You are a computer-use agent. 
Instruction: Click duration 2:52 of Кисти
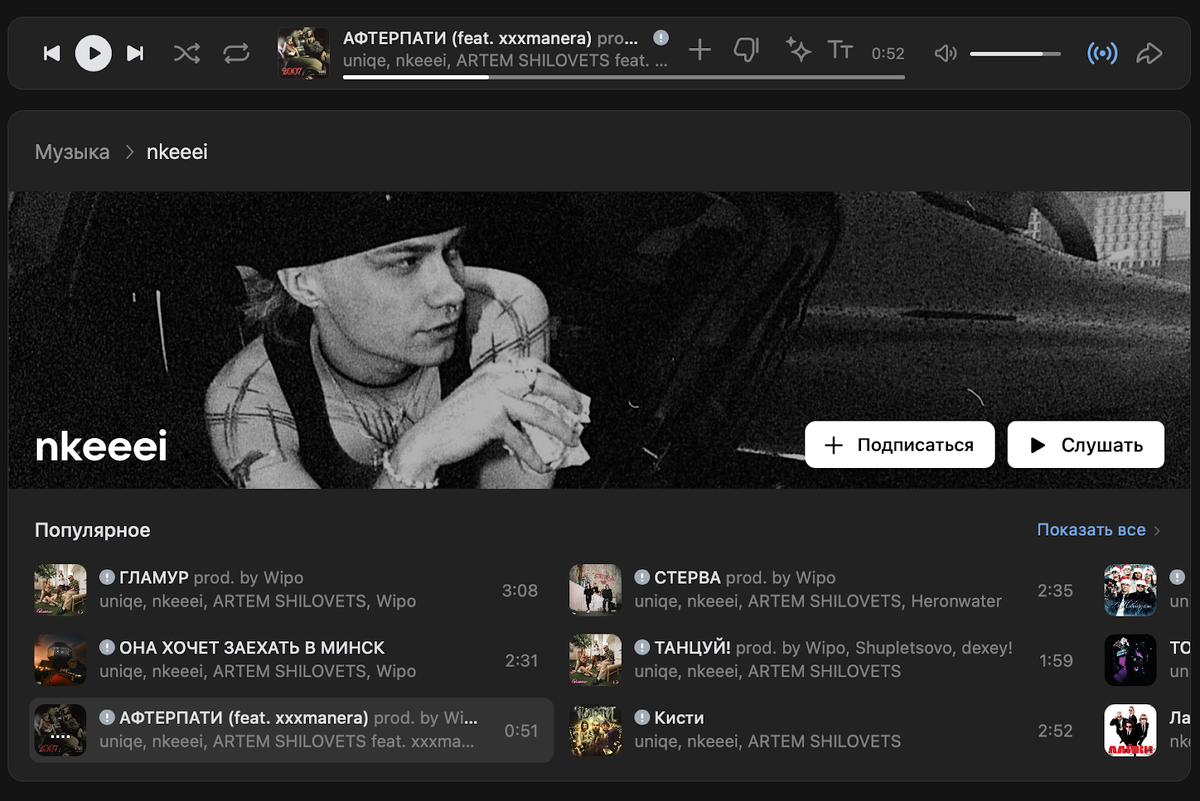point(1055,731)
